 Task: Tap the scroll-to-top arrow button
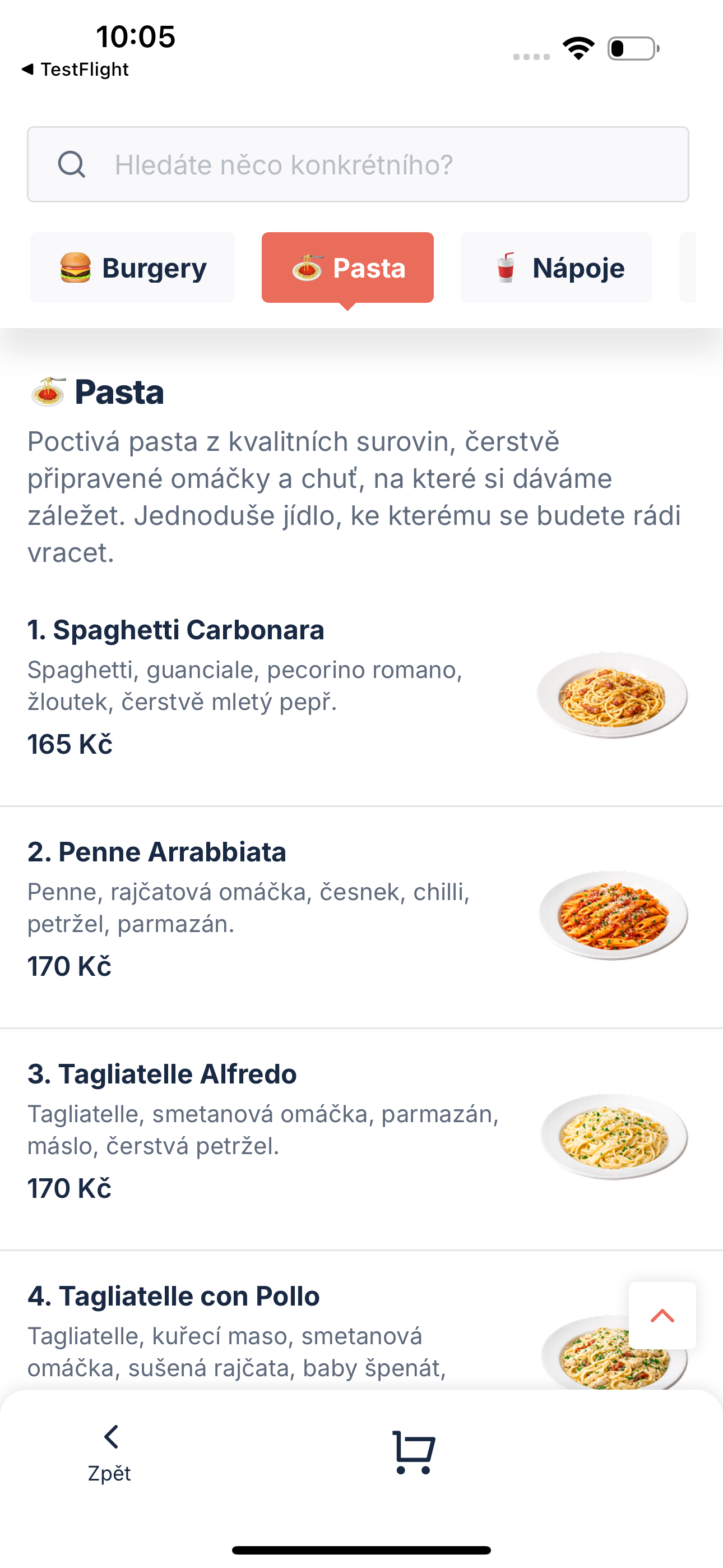[662, 1316]
